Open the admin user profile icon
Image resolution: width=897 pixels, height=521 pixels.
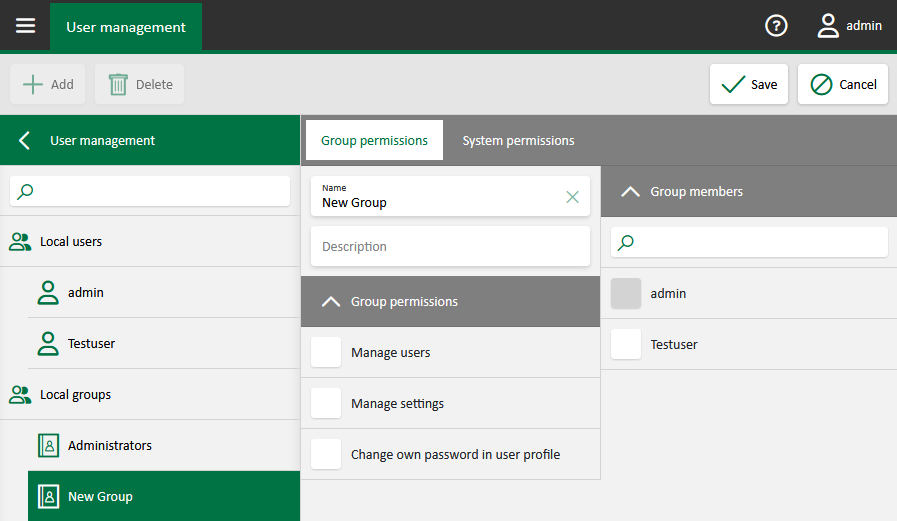828,26
